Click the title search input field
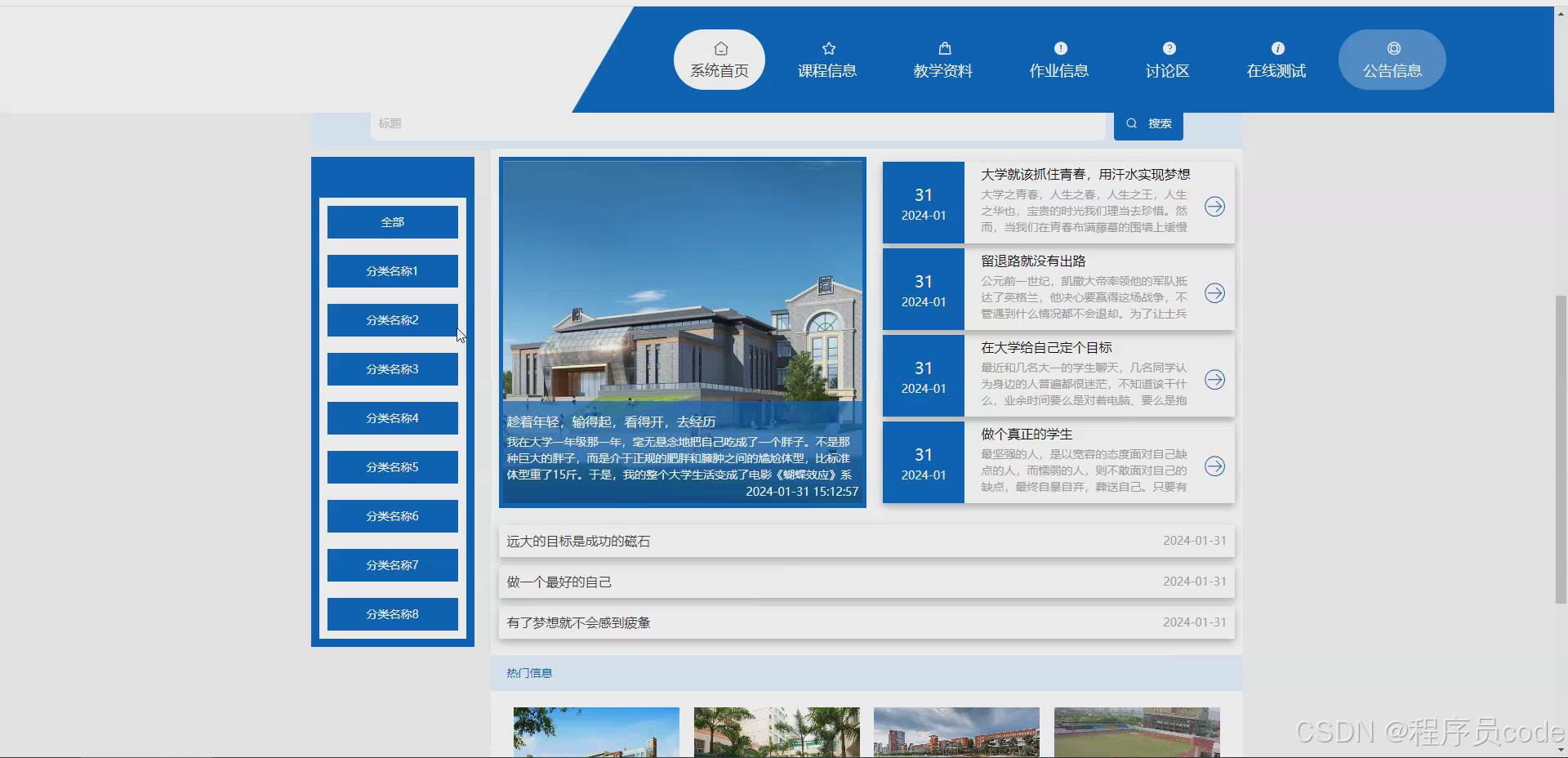The height and width of the screenshot is (758, 1568). click(735, 123)
